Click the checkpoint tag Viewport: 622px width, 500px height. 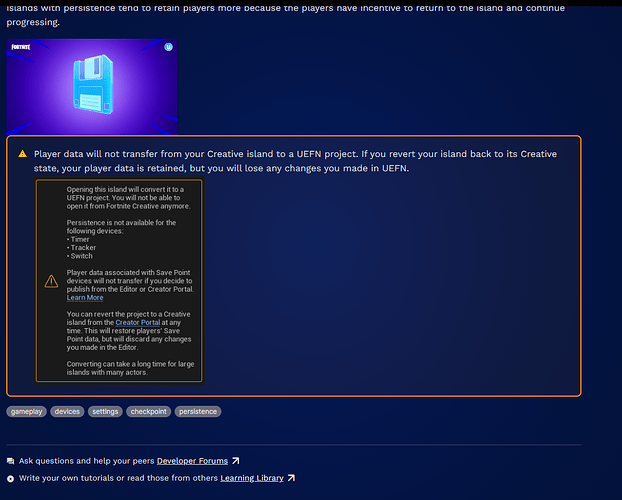(147, 411)
